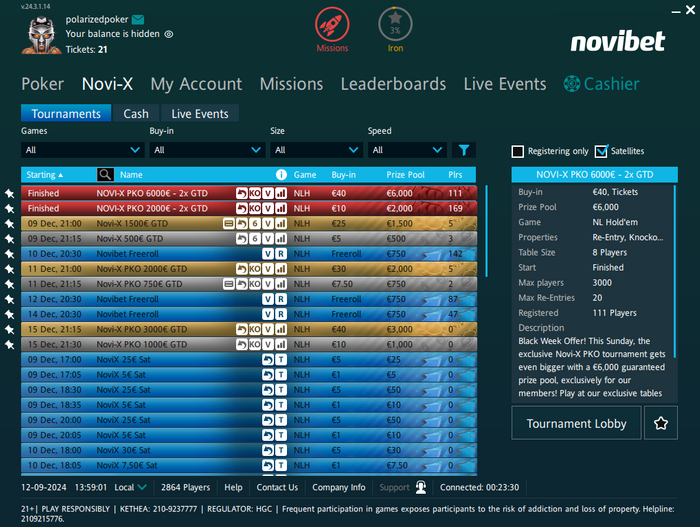
Task: Sort by the Plrs column header
Action: [455, 175]
